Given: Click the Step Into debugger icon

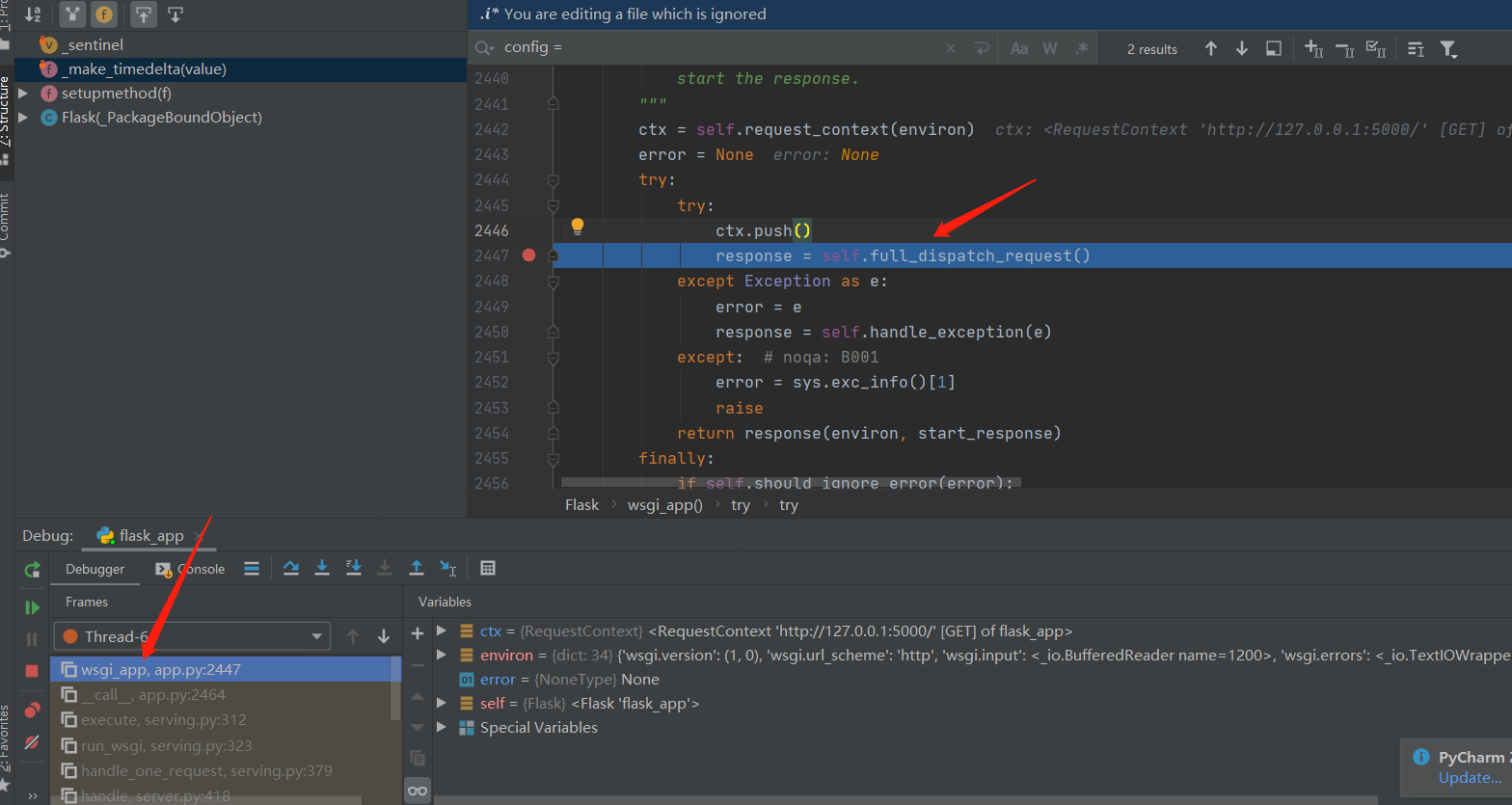Looking at the screenshot, I should [x=322, y=568].
